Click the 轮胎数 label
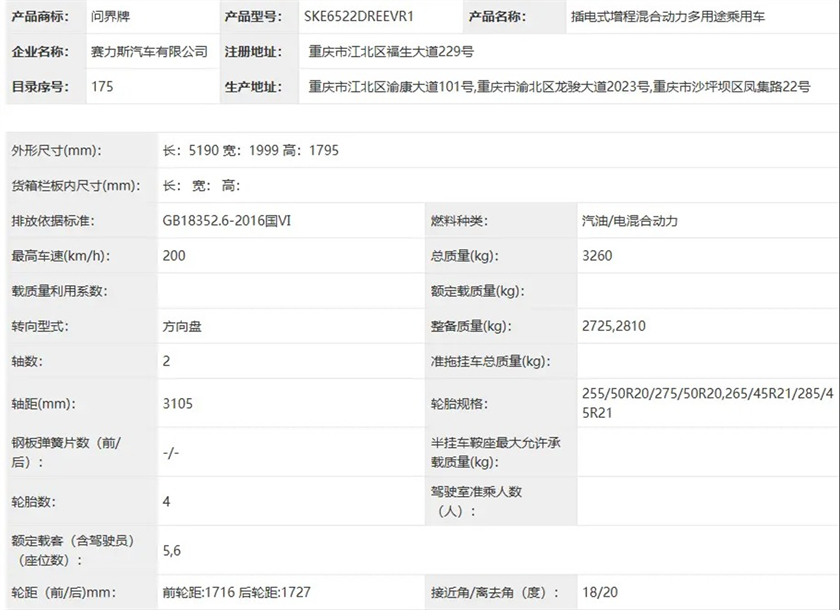The width and height of the screenshot is (840, 610). [x=33, y=501]
